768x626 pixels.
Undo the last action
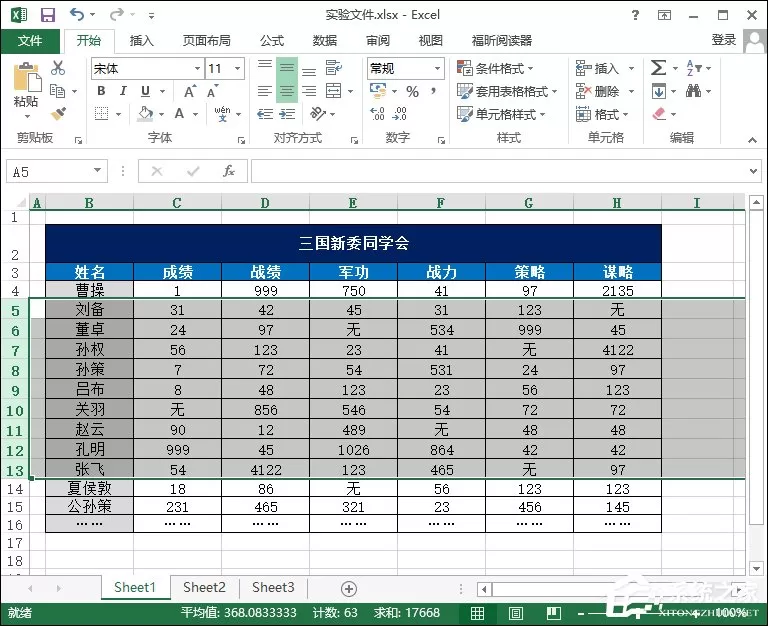pos(76,14)
